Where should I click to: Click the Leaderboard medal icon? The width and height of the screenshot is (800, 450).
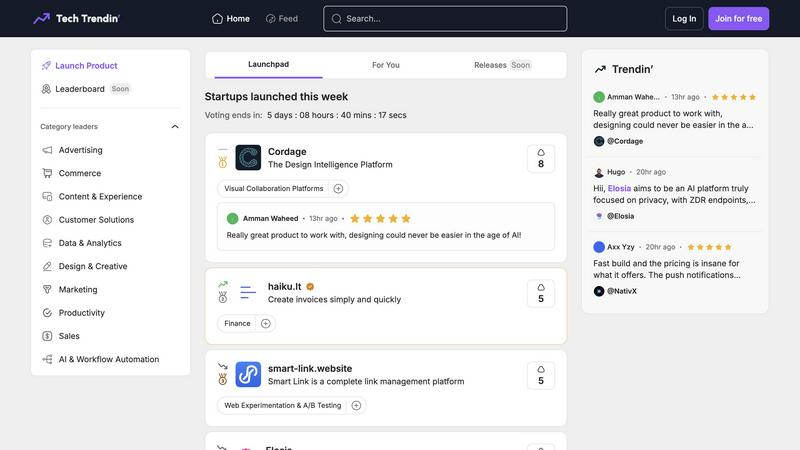click(46, 89)
